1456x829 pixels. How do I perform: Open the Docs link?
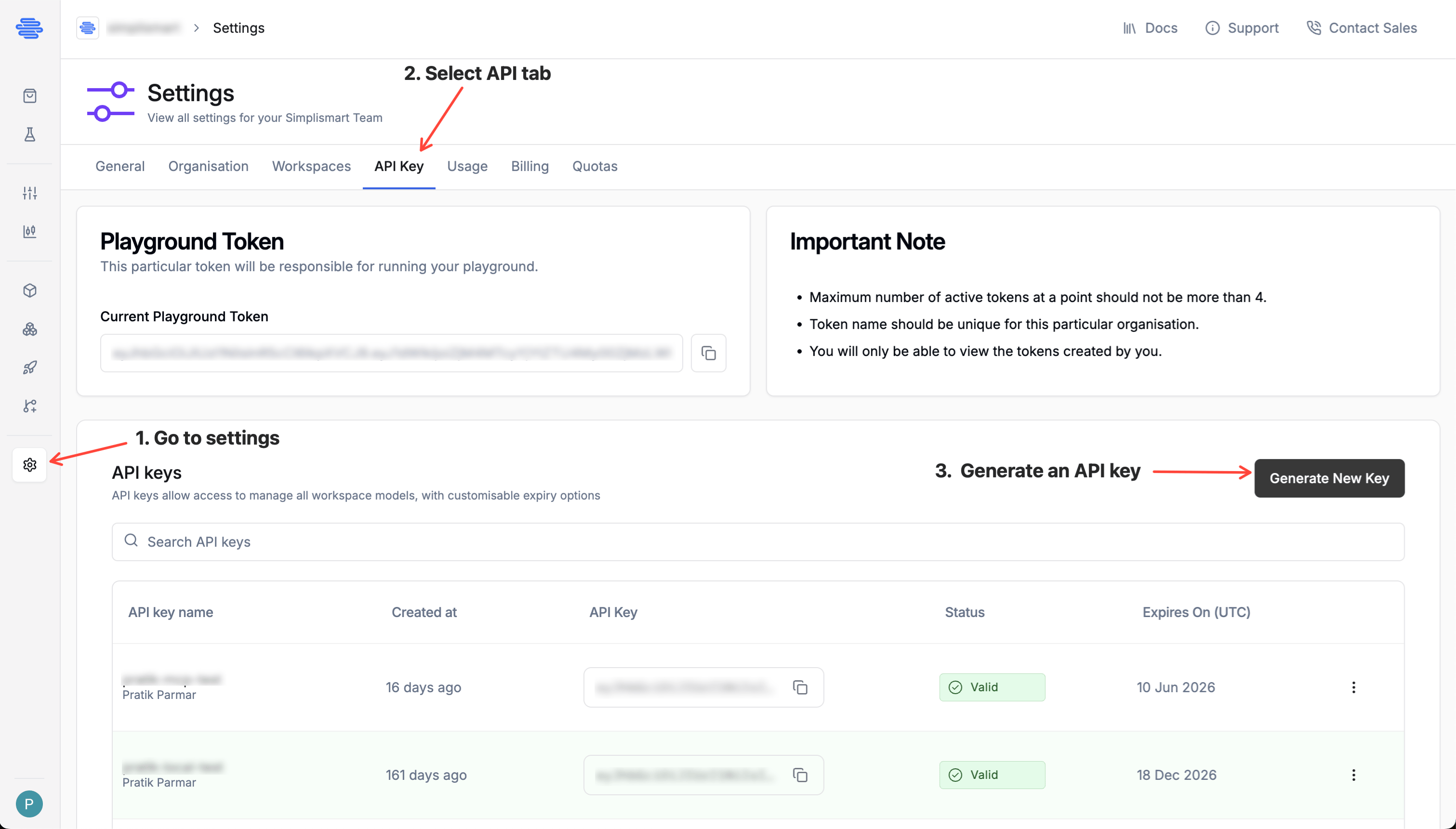click(x=1150, y=28)
